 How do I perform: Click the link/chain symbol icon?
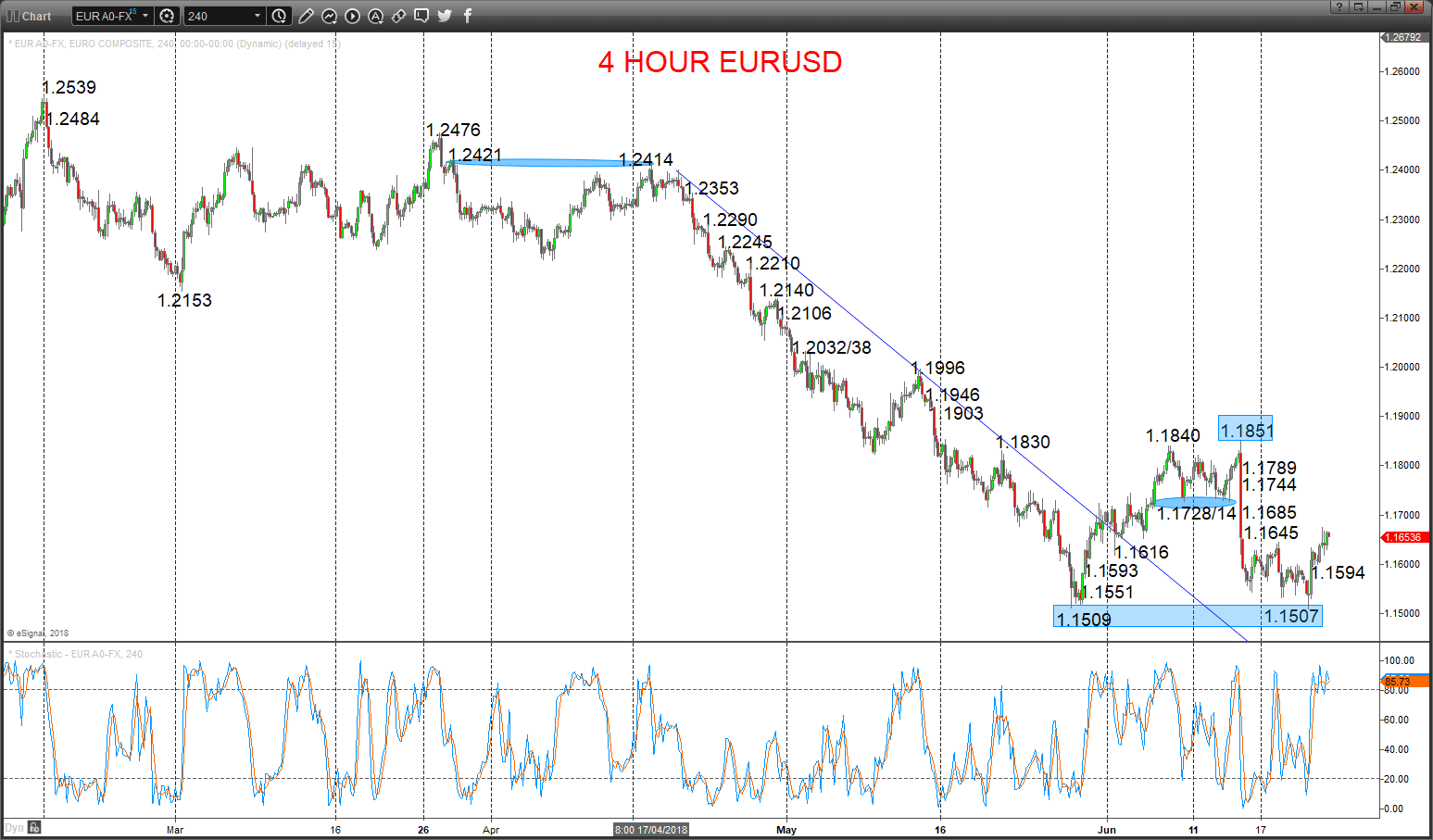click(x=398, y=16)
